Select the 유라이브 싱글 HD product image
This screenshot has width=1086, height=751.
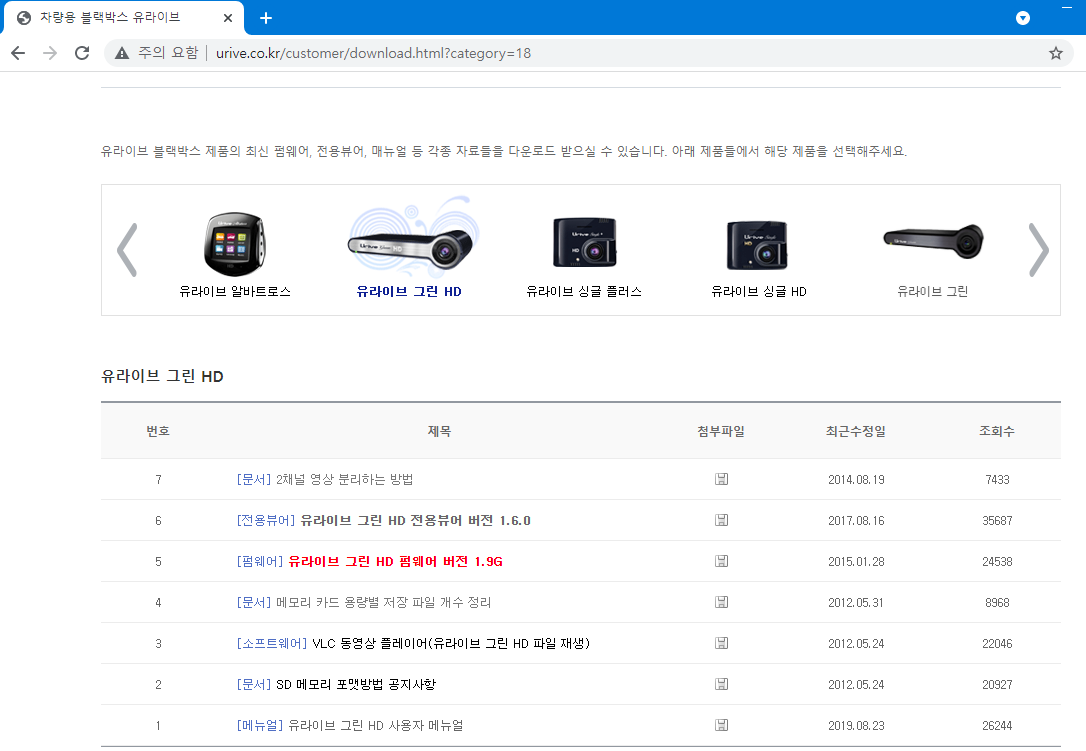click(x=757, y=245)
